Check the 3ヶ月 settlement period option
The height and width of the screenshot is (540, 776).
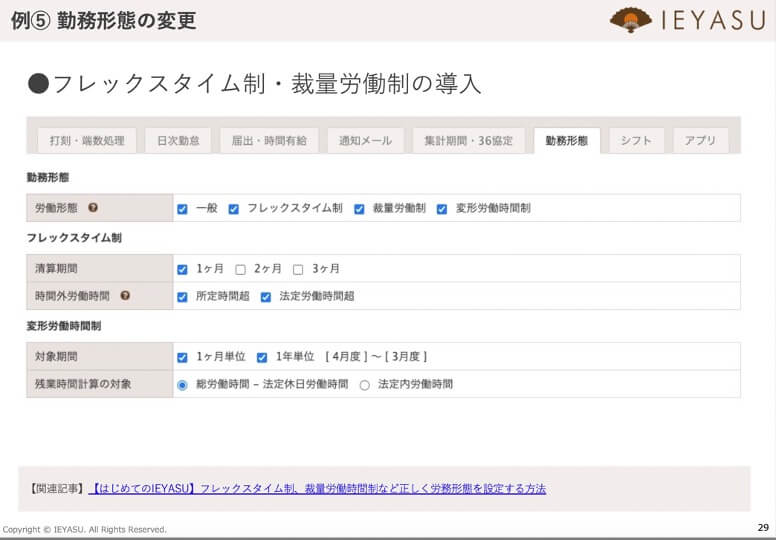pos(298,269)
